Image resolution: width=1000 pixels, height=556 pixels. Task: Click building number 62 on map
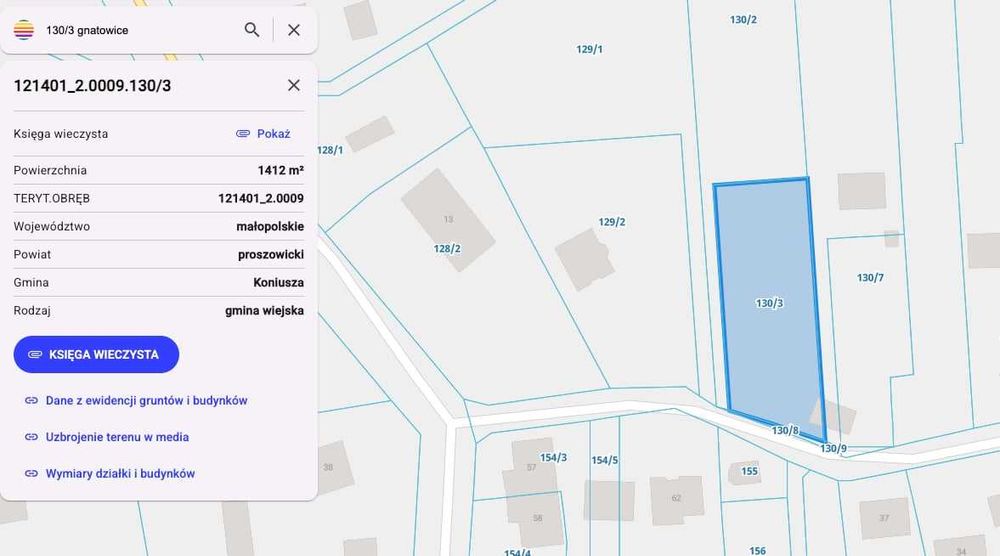tap(676, 498)
